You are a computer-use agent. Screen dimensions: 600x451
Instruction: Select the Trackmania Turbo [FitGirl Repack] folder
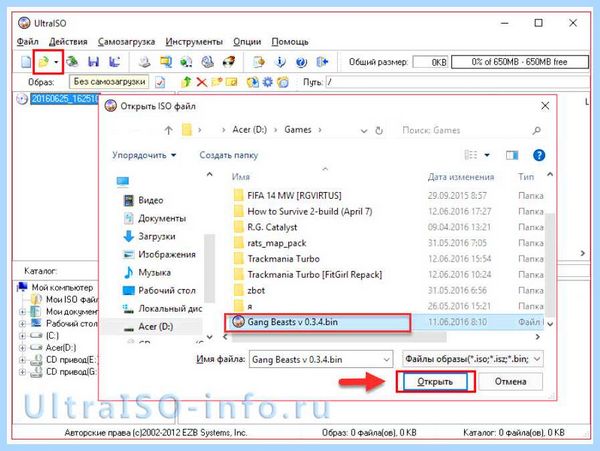coord(308,274)
